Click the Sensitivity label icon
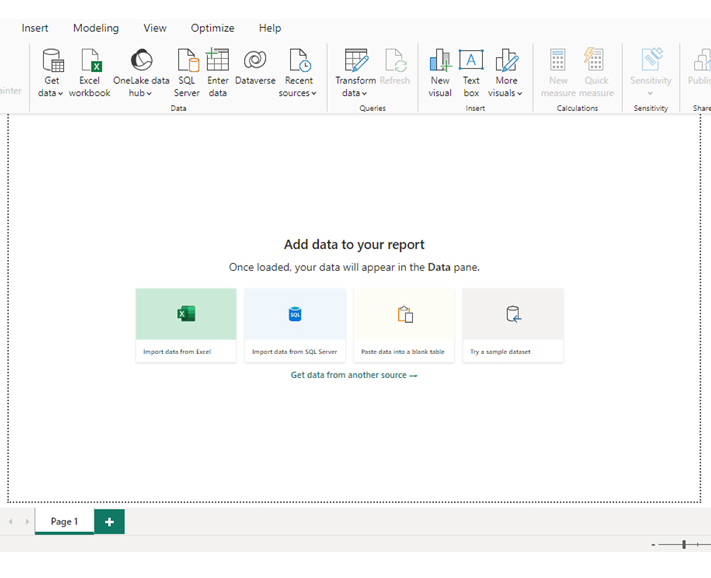 coord(652,59)
